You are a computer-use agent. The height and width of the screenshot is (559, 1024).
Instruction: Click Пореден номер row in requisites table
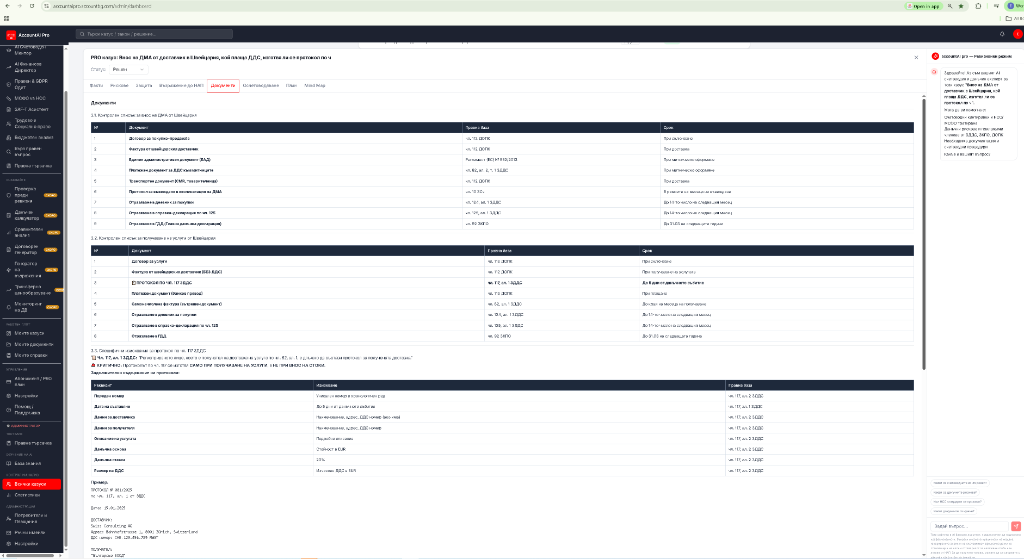(x=502, y=396)
